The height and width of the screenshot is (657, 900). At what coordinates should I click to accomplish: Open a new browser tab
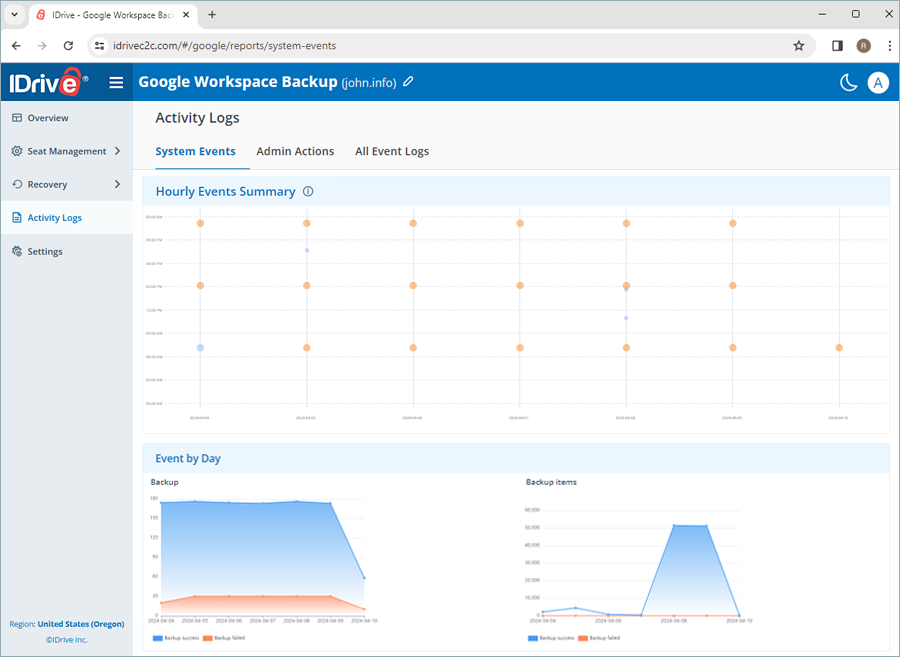212,15
